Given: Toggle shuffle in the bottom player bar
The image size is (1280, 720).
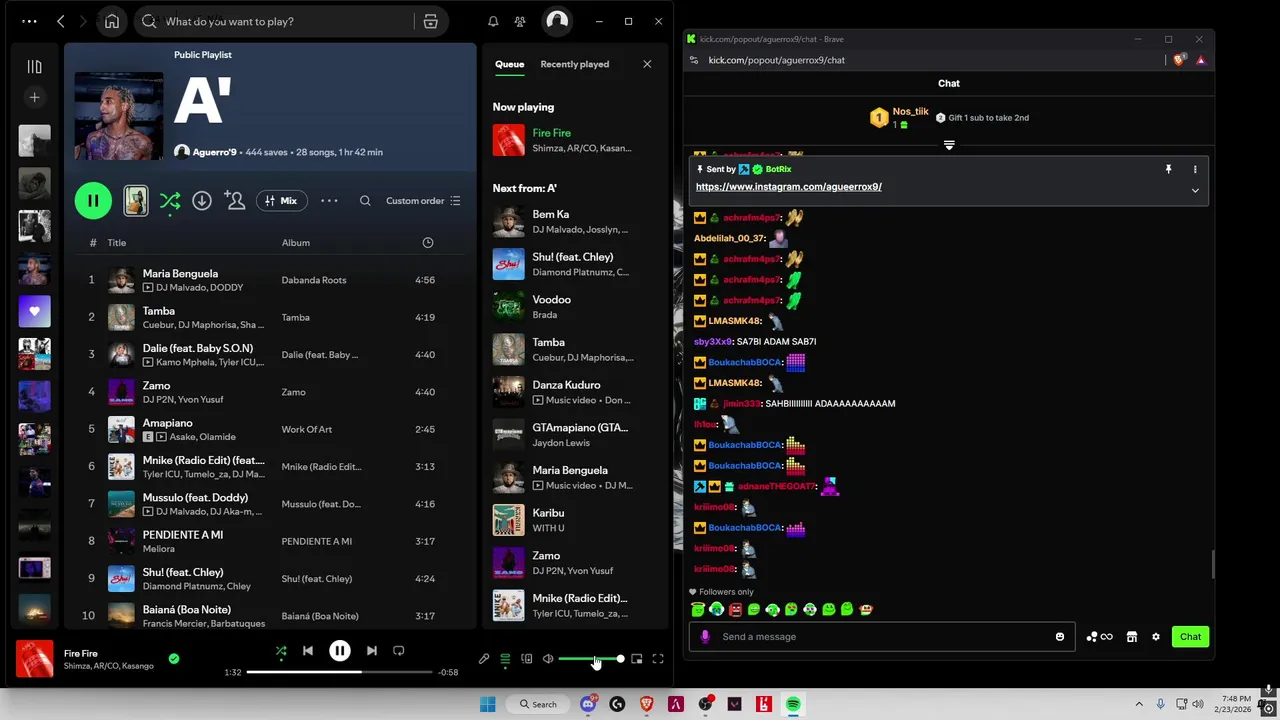Looking at the screenshot, I should 281,651.
